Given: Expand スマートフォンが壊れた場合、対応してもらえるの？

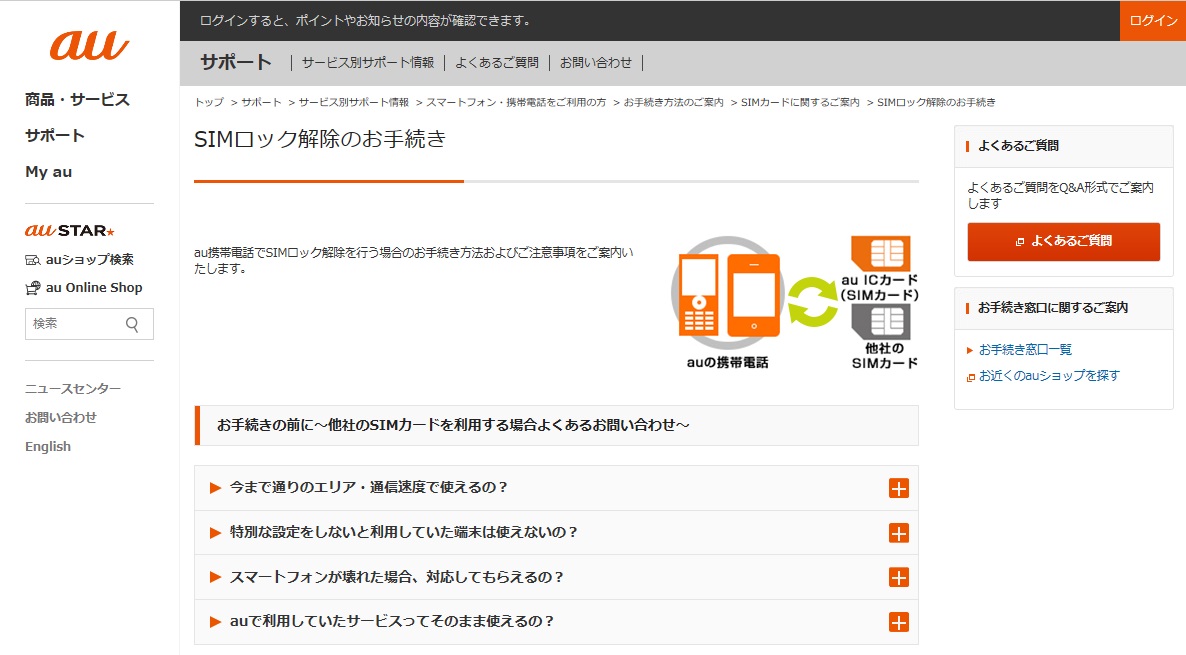Looking at the screenshot, I should click(x=557, y=577).
